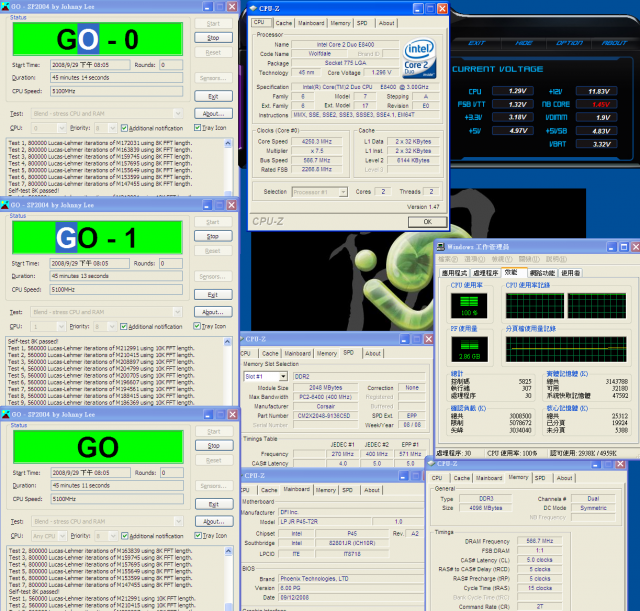The width and height of the screenshot is (640, 611).
Task: Open the Processor #1 Selection dropdown in CPU-Z
Action: 343,192
